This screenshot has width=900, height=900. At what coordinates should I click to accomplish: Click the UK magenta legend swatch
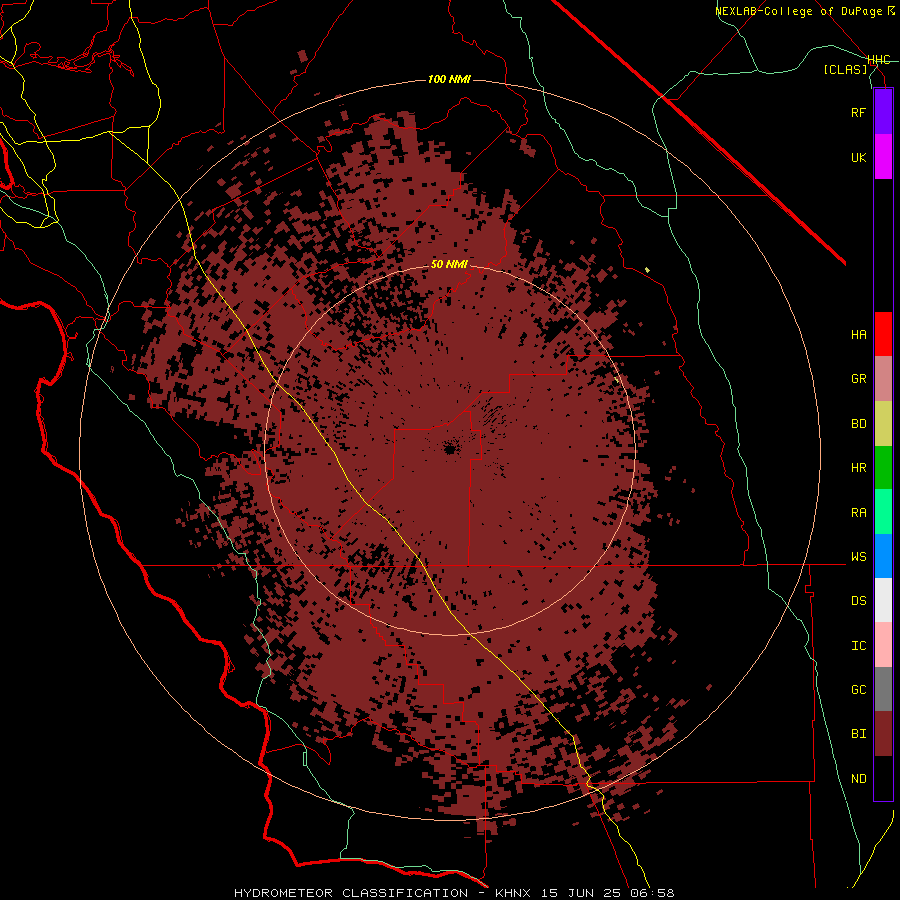click(883, 157)
